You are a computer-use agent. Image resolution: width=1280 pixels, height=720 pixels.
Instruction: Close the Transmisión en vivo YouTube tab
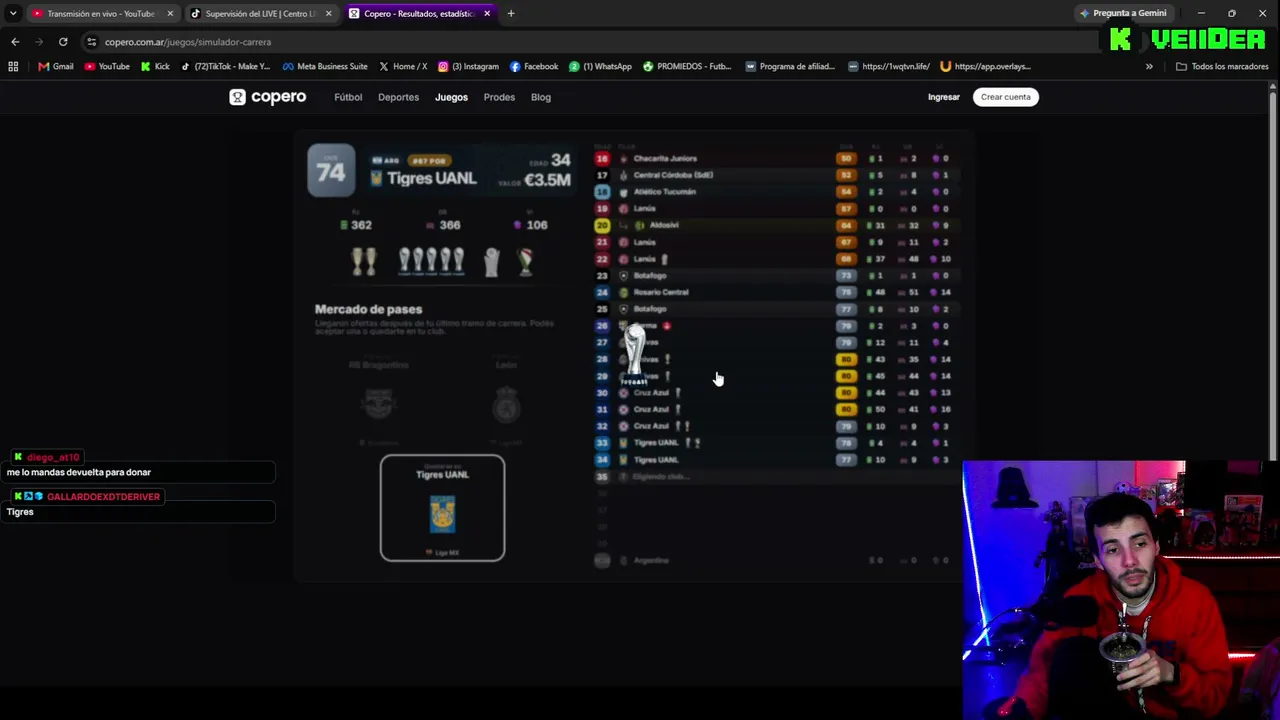coord(170,13)
